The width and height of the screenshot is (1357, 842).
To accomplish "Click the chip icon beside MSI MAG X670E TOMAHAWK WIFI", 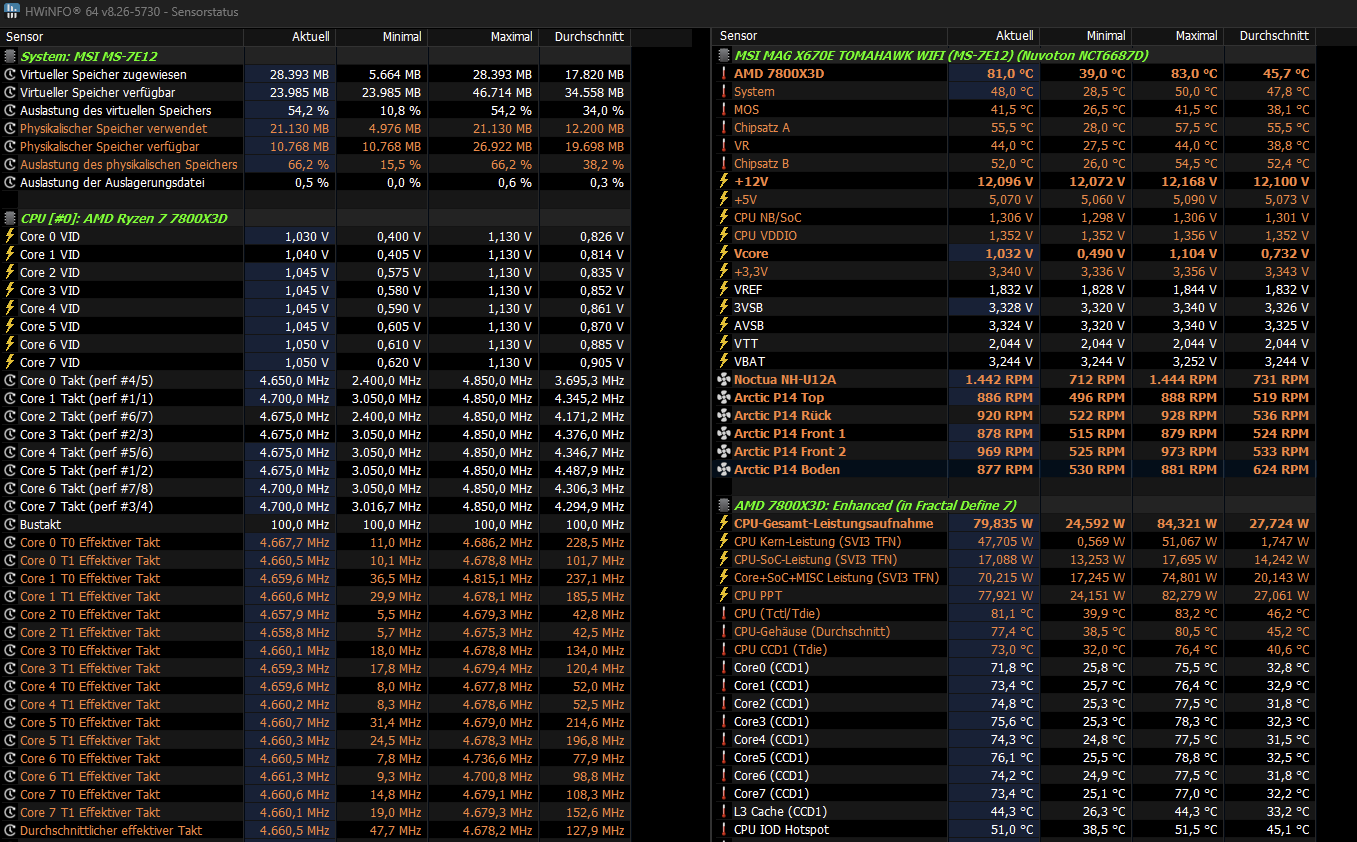I will point(724,56).
